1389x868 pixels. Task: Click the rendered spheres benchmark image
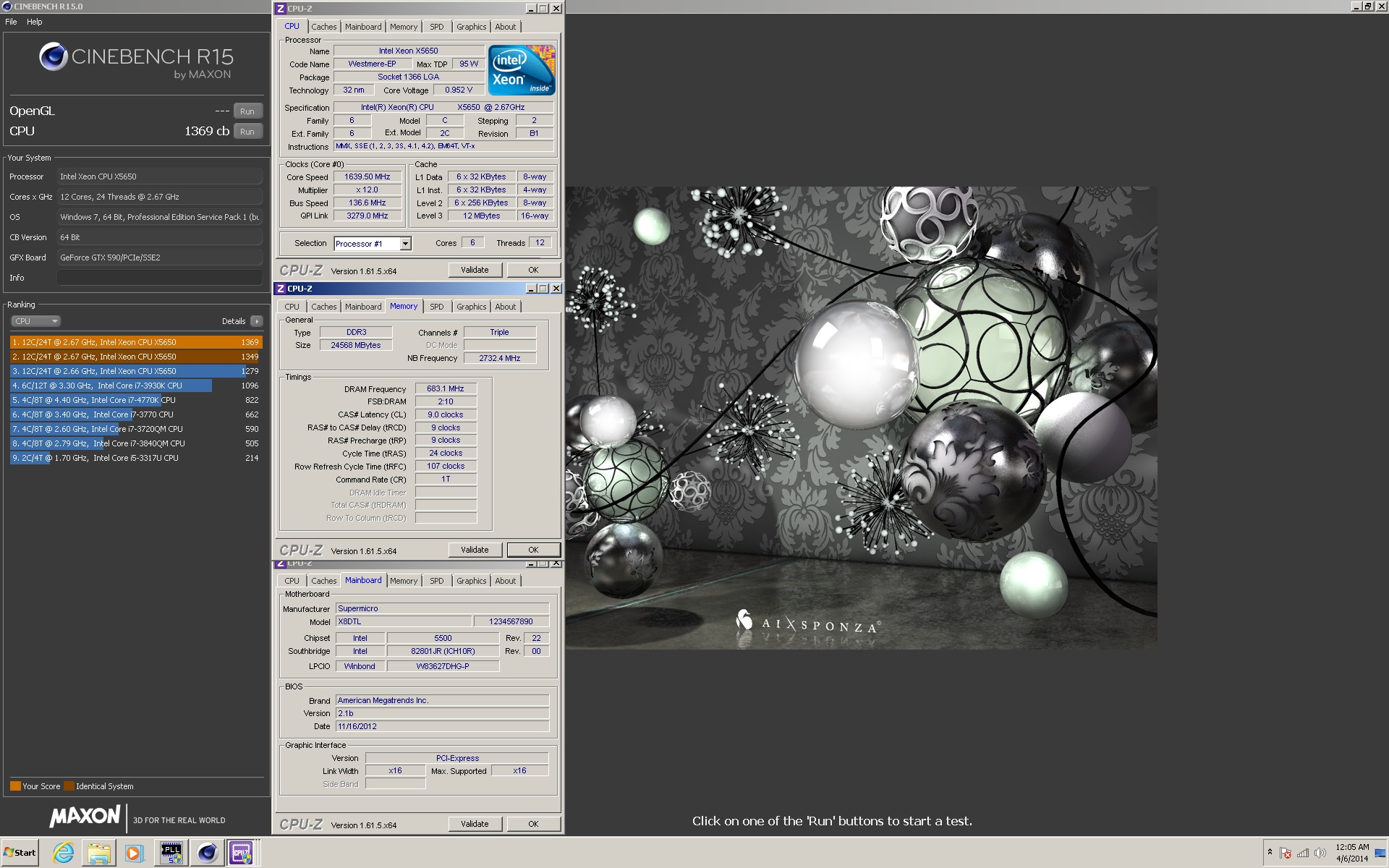(x=862, y=417)
